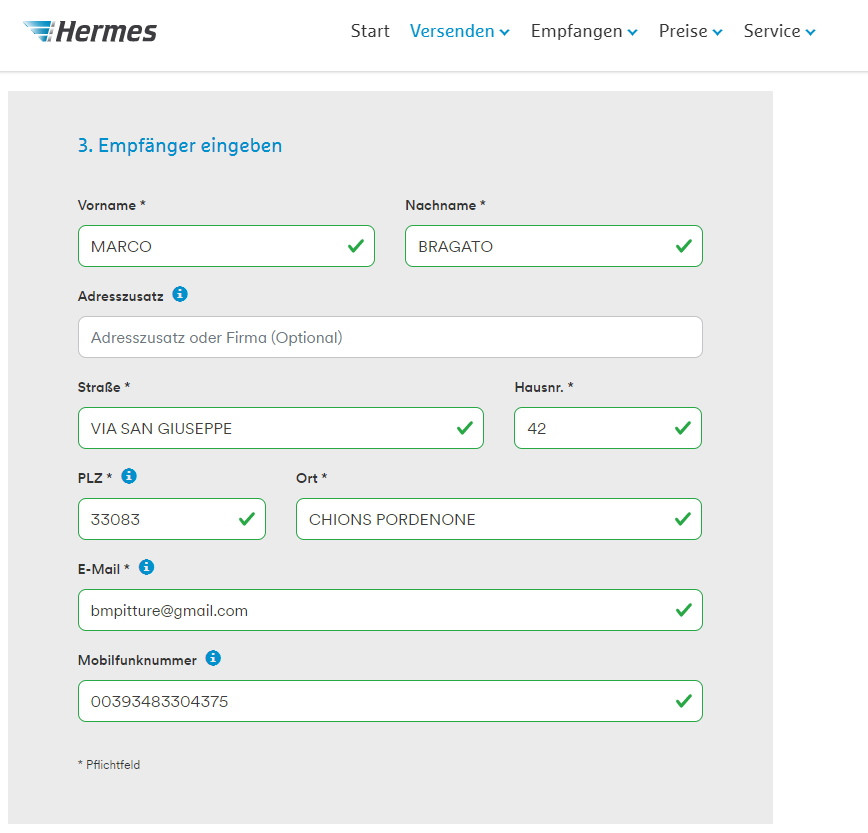Expand the Versenden dropdown menu
Image resolution: width=868 pixels, height=833 pixels.
click(459, 31)
